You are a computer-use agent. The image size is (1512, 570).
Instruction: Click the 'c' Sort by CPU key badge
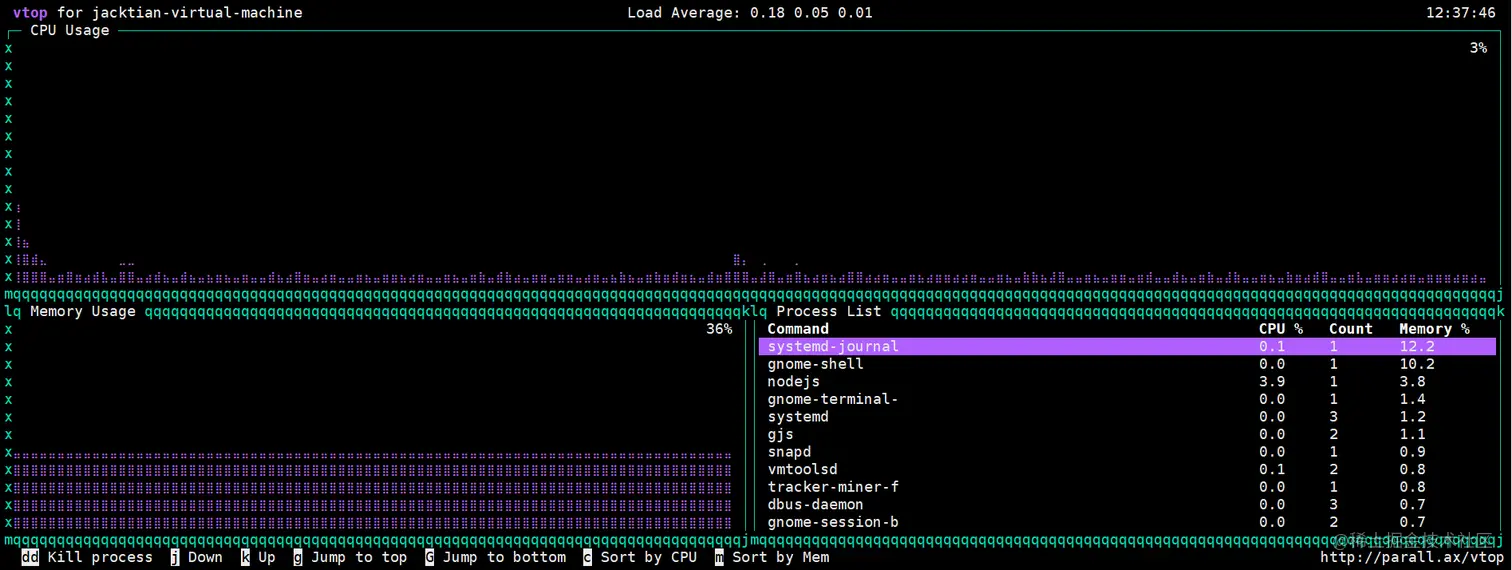(x=587, y=558)
